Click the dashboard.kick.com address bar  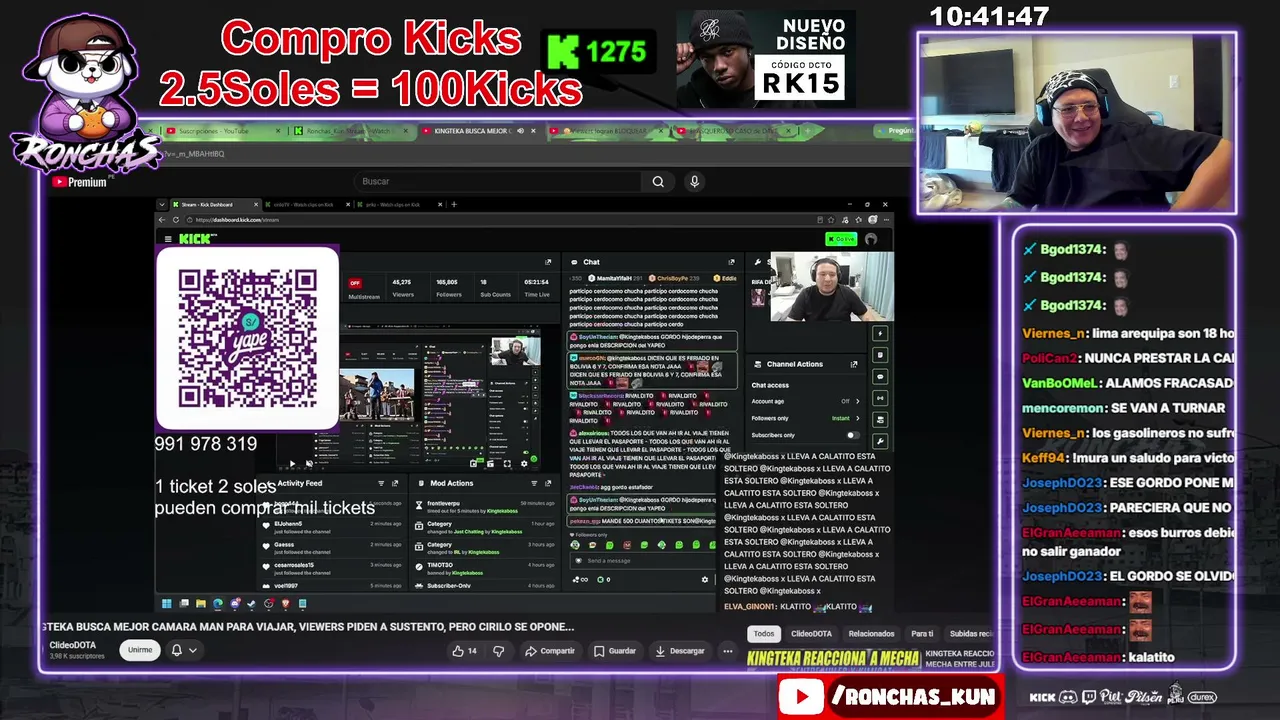coord(500,220)
